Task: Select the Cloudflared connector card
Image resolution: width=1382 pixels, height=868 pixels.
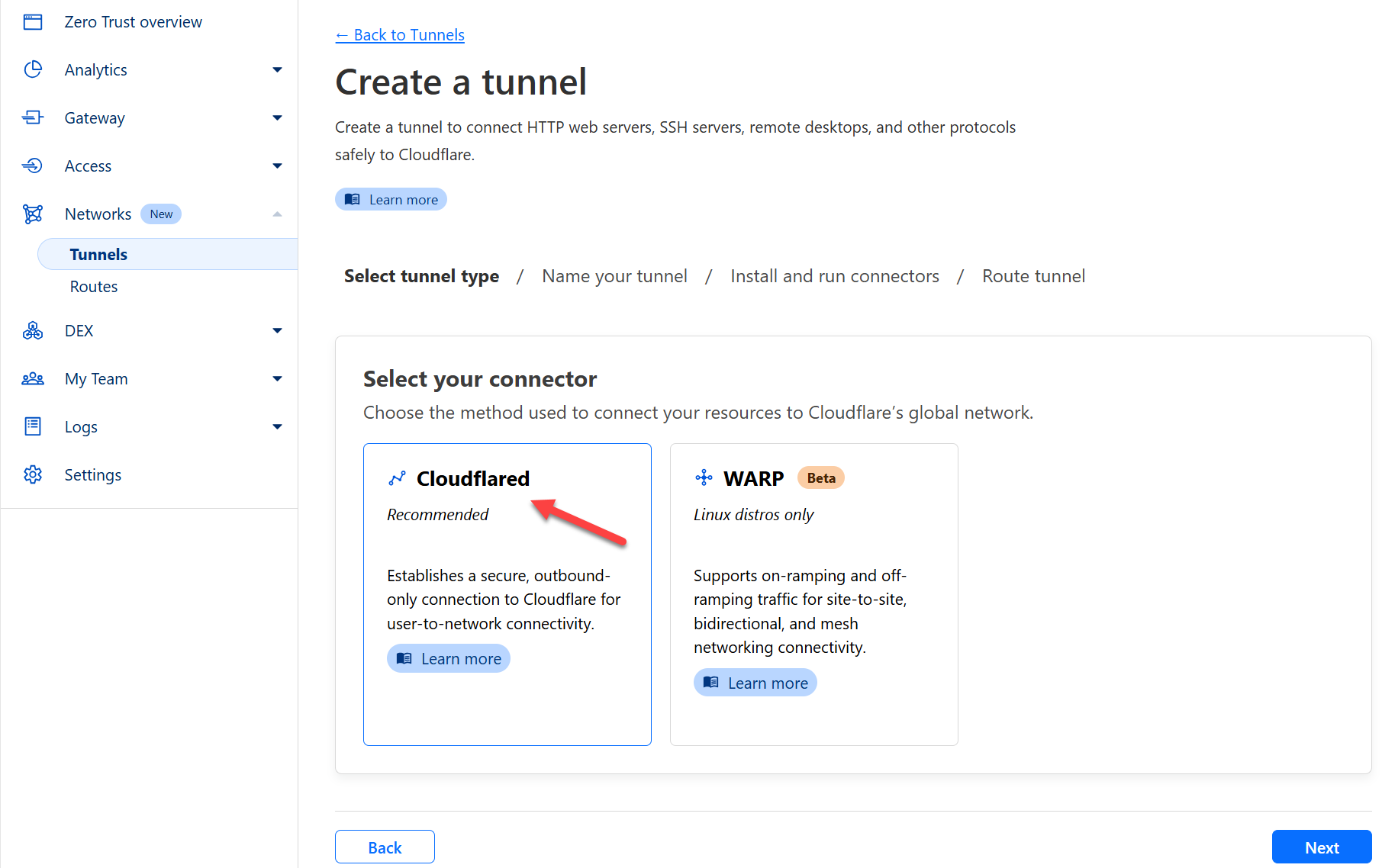Action: [x=507, y=594]
